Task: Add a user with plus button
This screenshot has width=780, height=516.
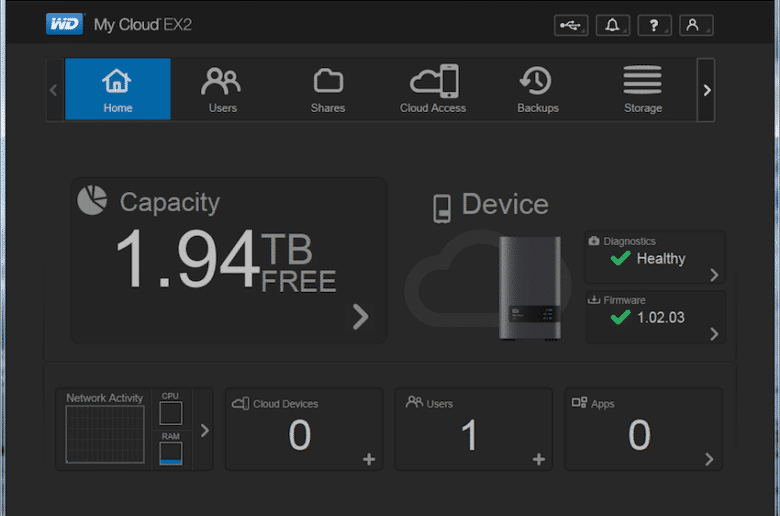Action: [x=539, y=459]
